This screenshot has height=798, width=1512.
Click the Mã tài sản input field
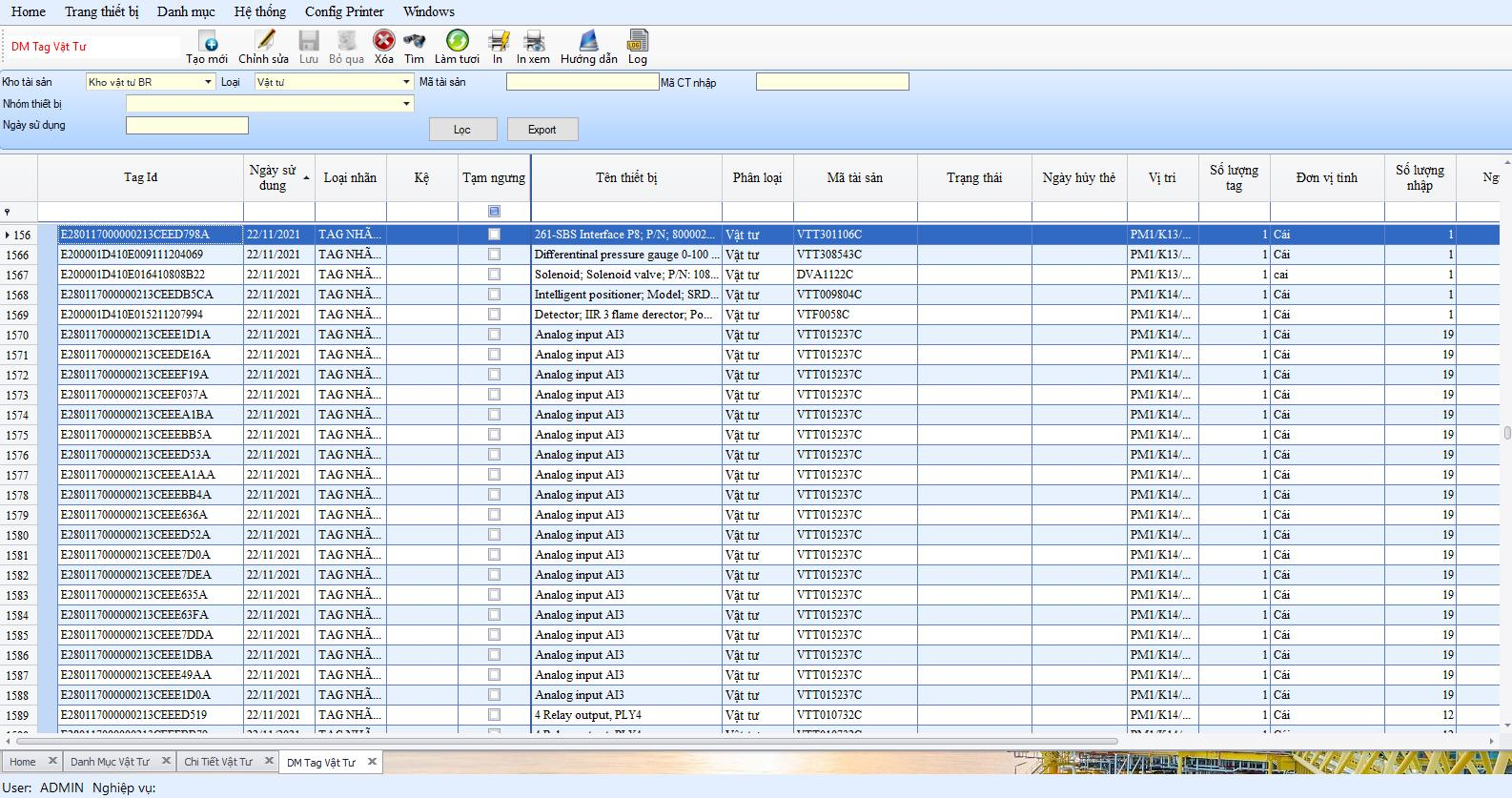[582, 82]
